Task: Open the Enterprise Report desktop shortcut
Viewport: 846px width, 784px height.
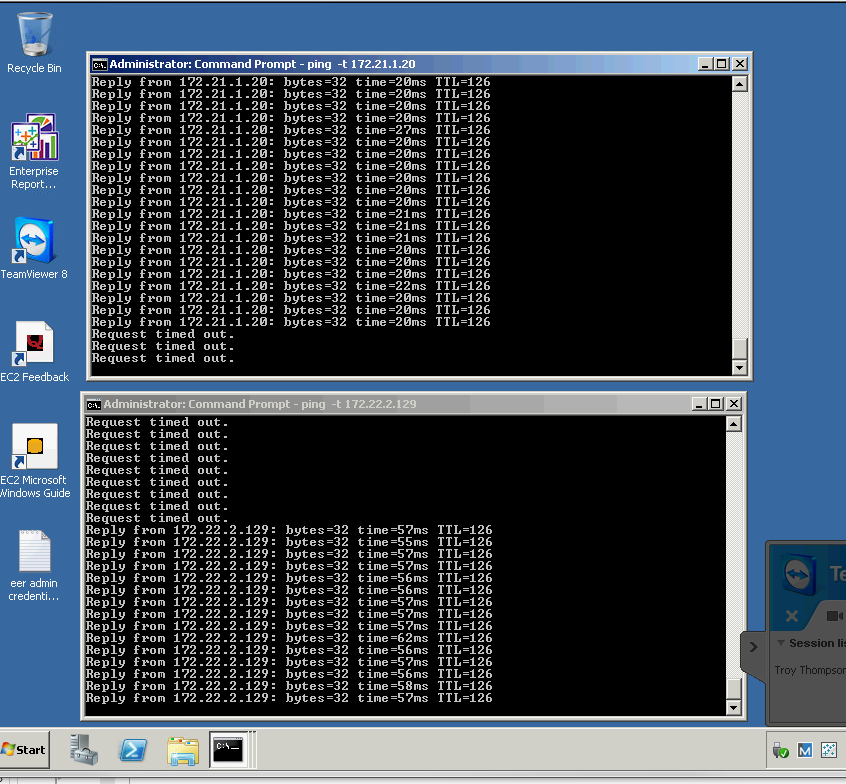Action: tap(34, 151)
